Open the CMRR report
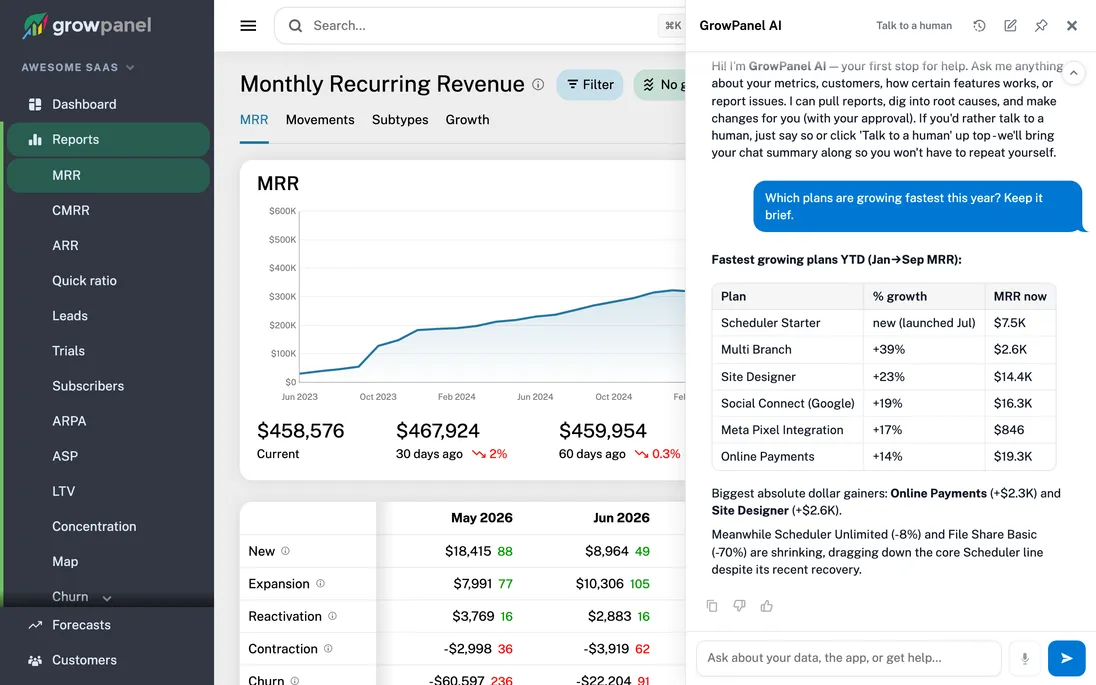This screenshot has width=1096, height=685. click(71, 210)
